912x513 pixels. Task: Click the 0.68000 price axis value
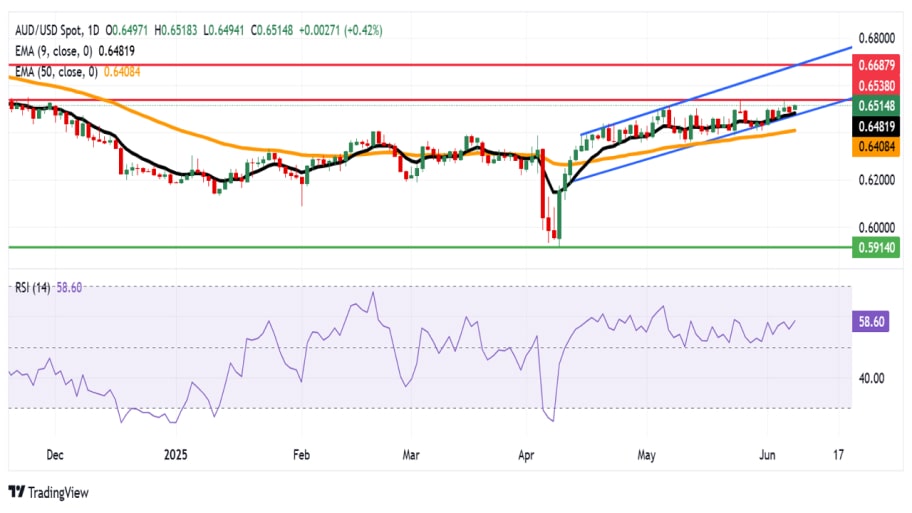click(877, 38)
